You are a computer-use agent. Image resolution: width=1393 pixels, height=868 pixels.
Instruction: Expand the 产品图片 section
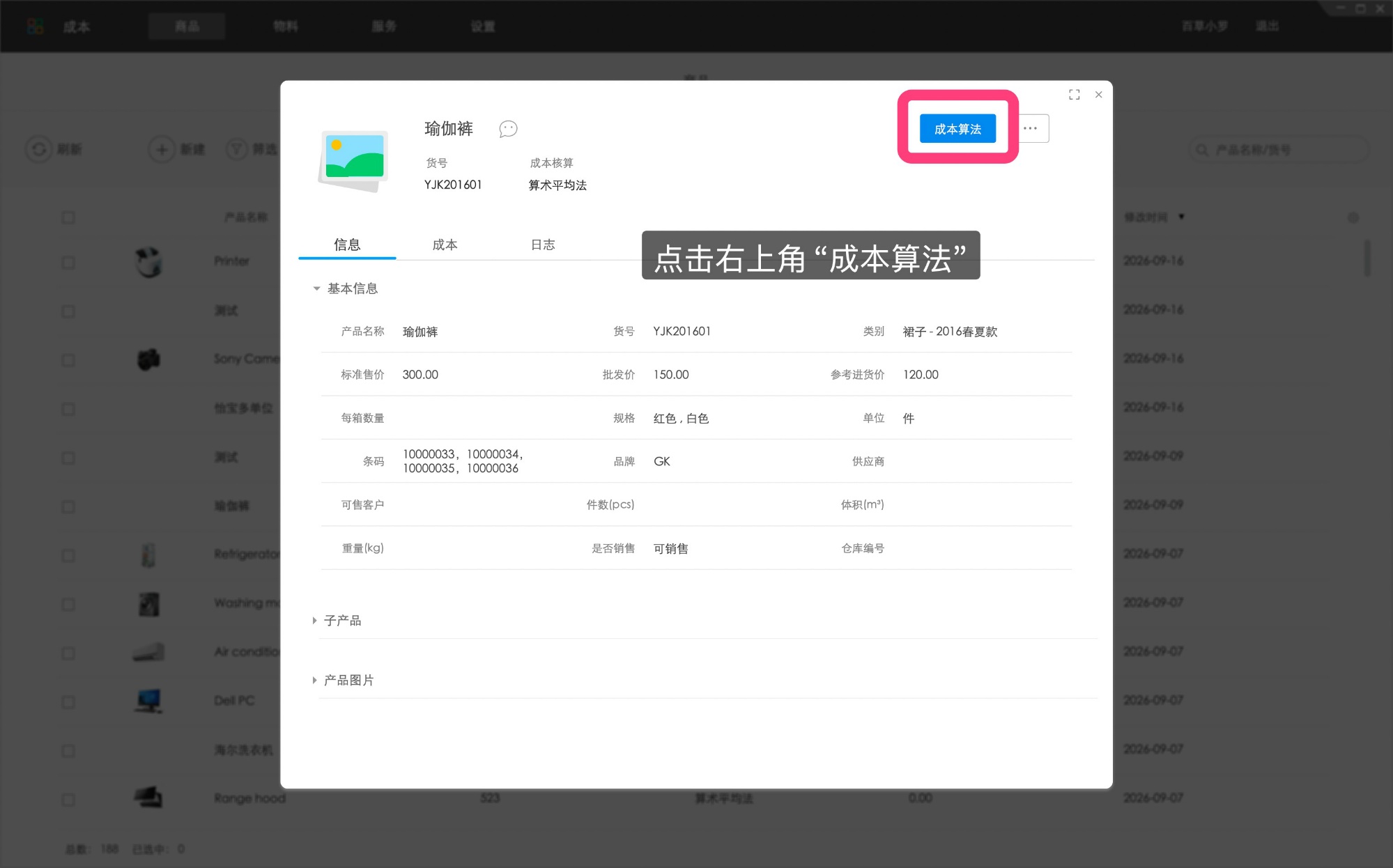tap(314, 680)
